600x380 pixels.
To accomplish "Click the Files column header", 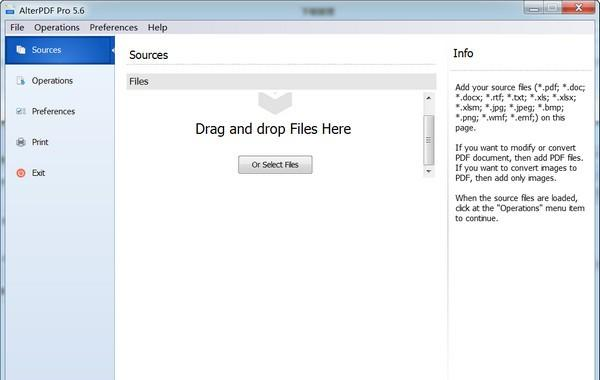I will point(281,82).
